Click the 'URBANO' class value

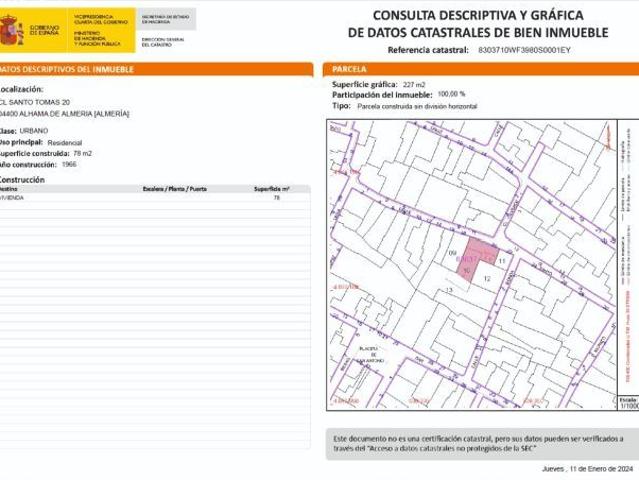click(x=34, y=131)
